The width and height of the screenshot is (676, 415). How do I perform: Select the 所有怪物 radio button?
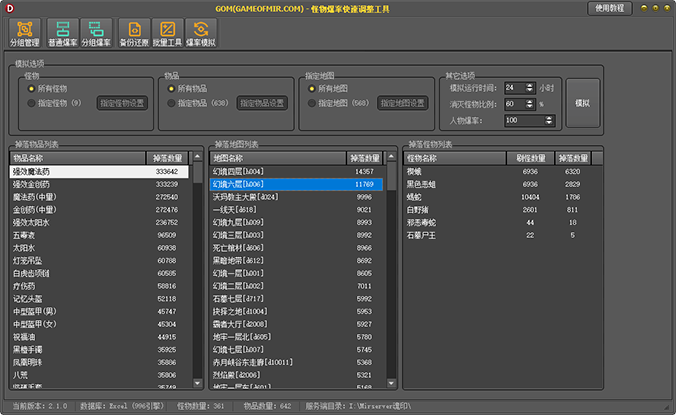pos(32,88)
